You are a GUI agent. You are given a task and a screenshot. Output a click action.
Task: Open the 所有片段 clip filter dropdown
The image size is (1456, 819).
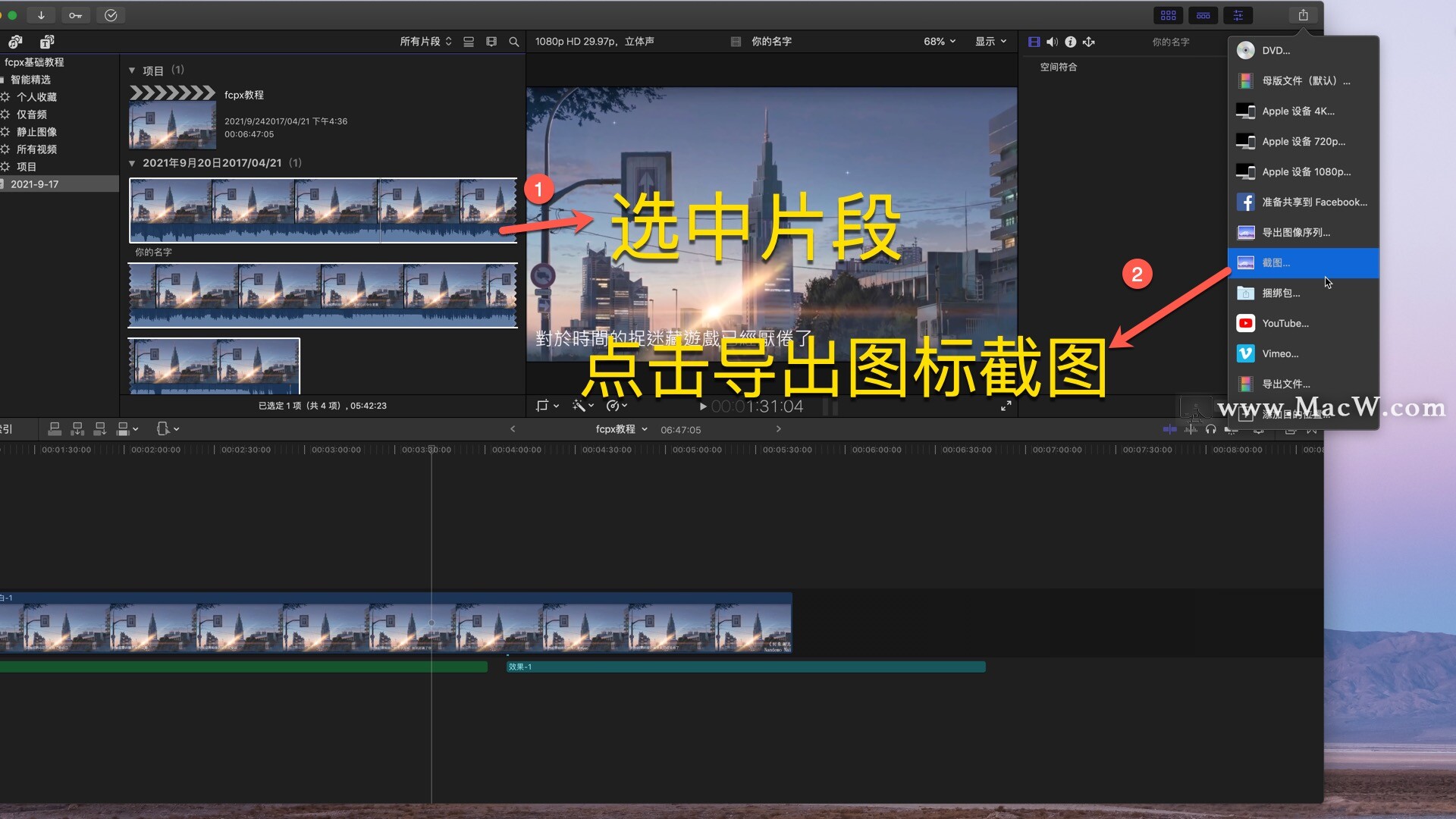425,42
